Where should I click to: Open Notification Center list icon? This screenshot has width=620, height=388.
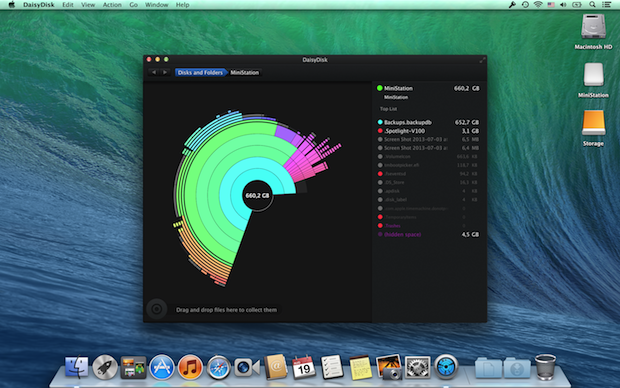click(x=606, y=5)
